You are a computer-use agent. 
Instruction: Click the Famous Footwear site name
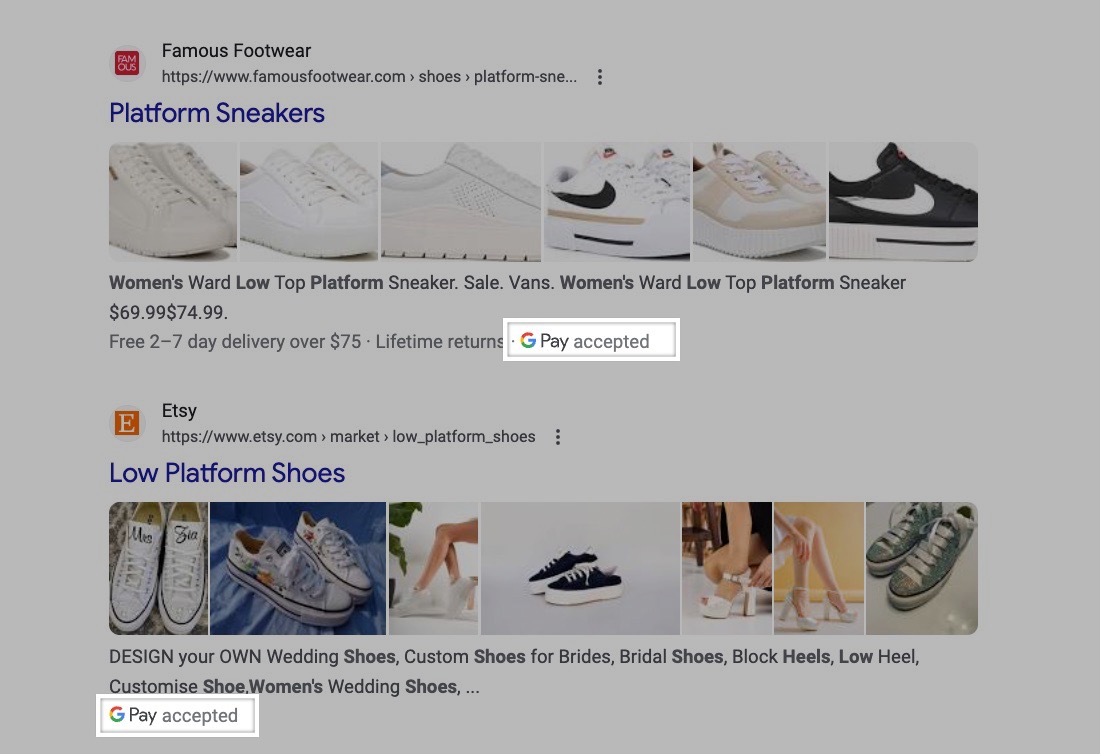point(236,51)
